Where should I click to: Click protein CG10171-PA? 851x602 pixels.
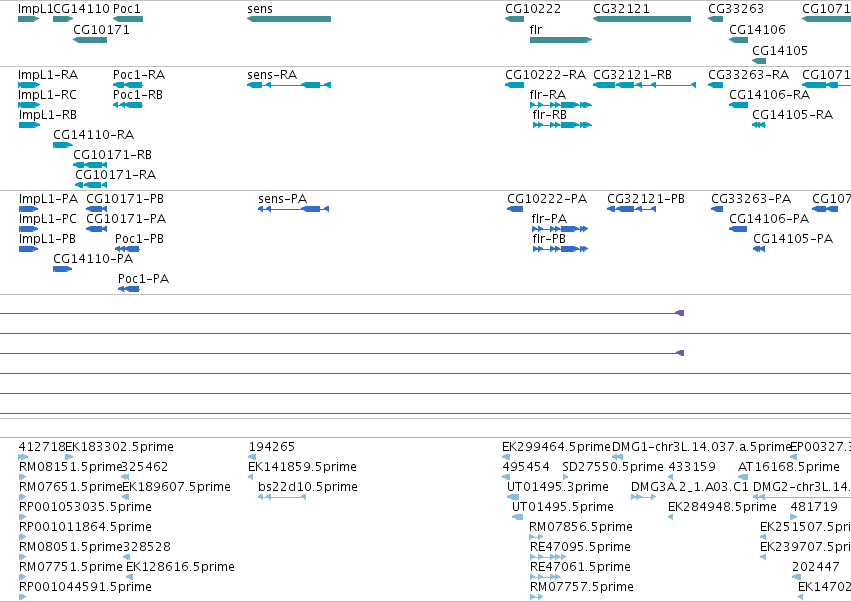(x=126, y=219)
